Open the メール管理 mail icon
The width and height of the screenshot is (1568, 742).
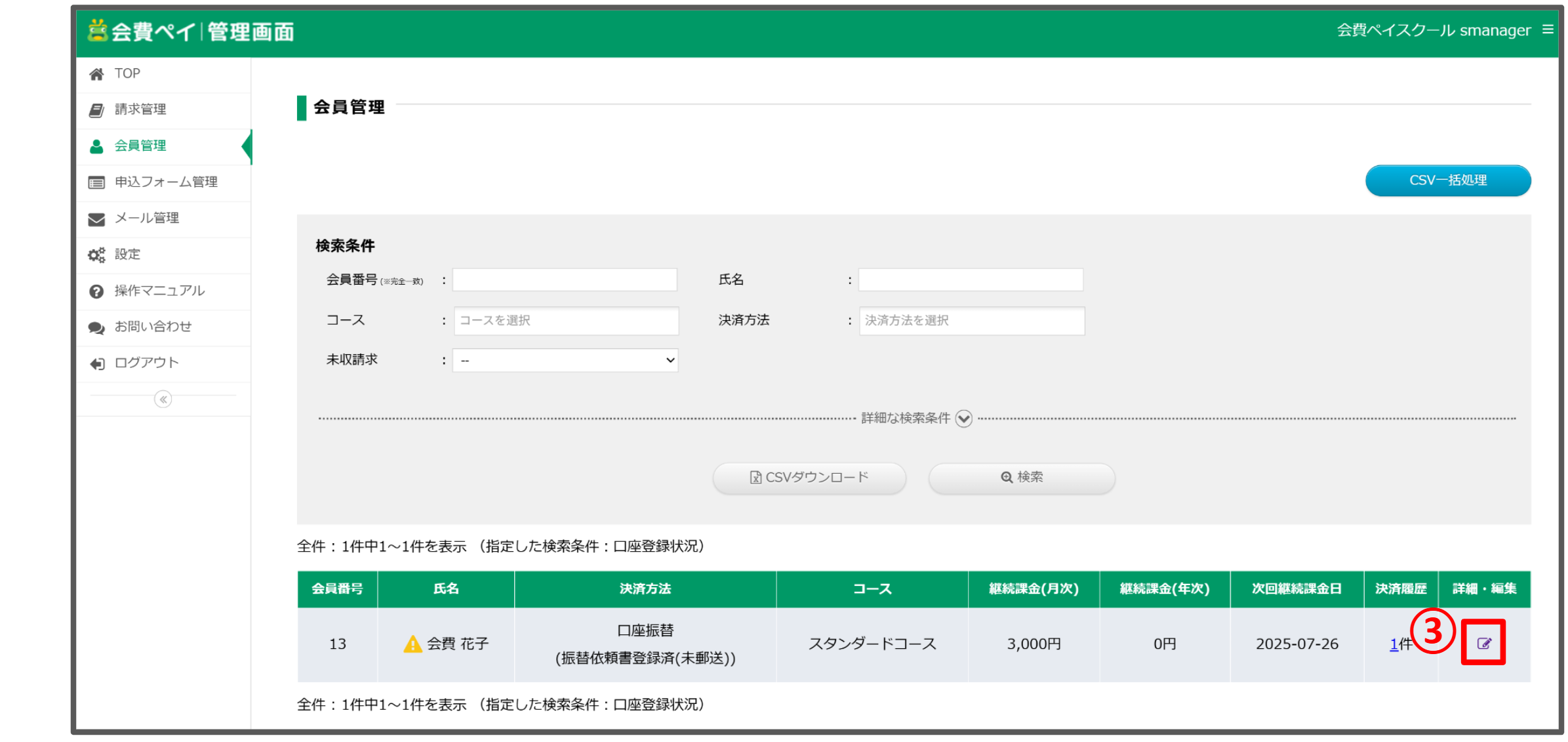(x=96, y=218)
